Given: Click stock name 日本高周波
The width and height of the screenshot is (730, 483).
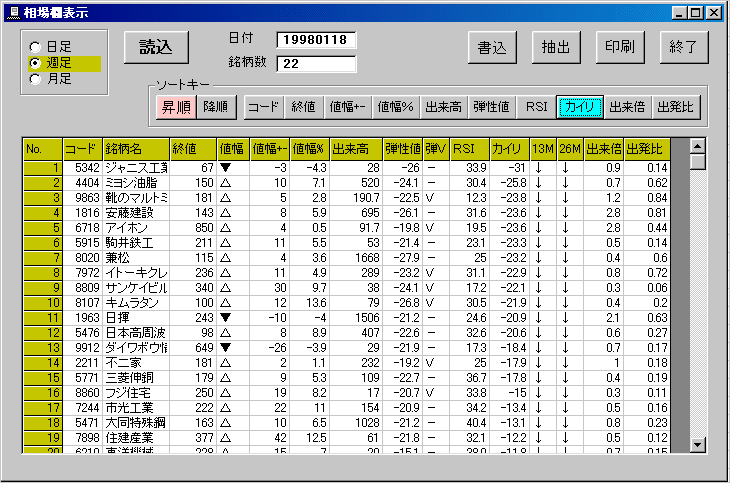Looking at the screenshot, I should point(135,333).
